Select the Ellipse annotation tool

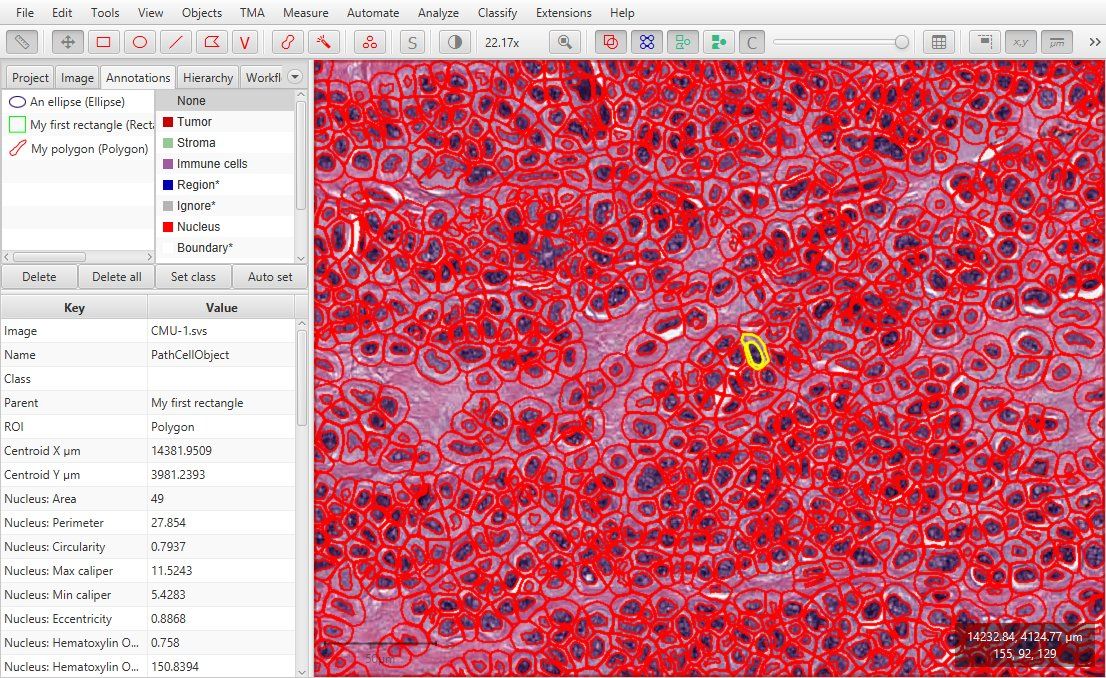[x=139, y=42]
